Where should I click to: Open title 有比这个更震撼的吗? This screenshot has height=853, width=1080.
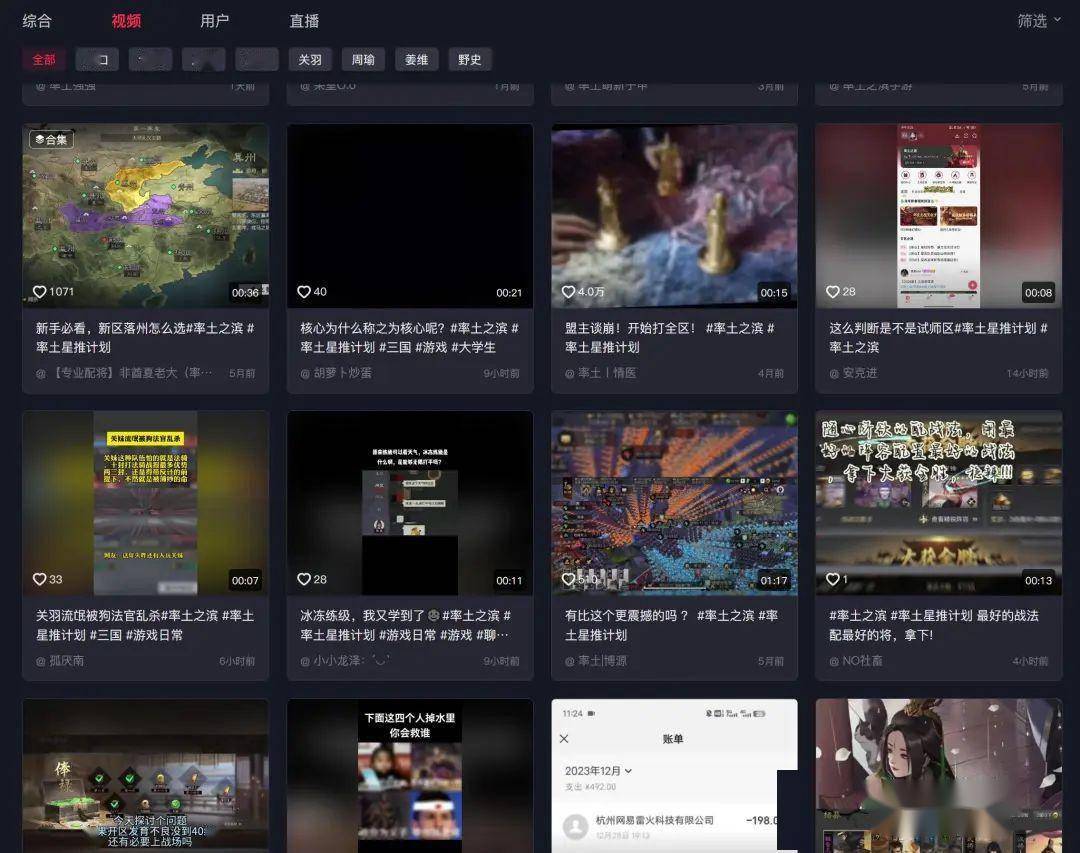pyautogui.click(x=672, y=625)
